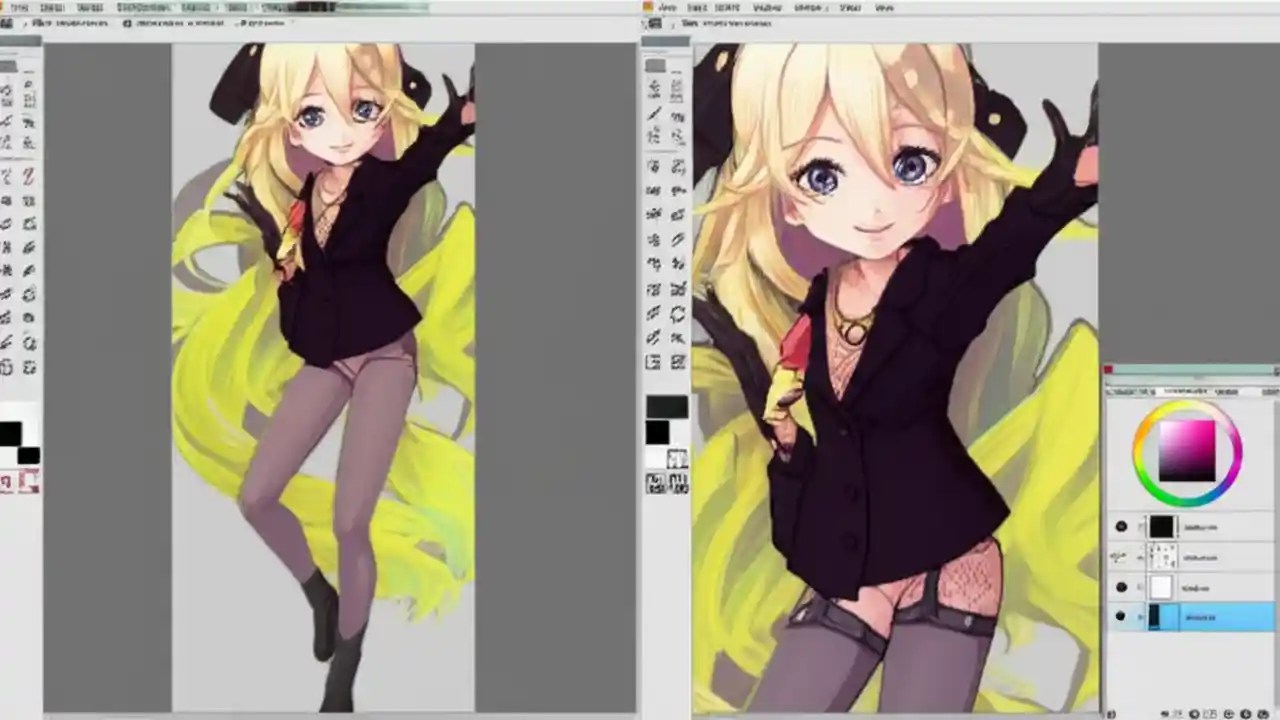Hide the white background layer
This screenshot has width=1280, height=720.
point(1121,587)
